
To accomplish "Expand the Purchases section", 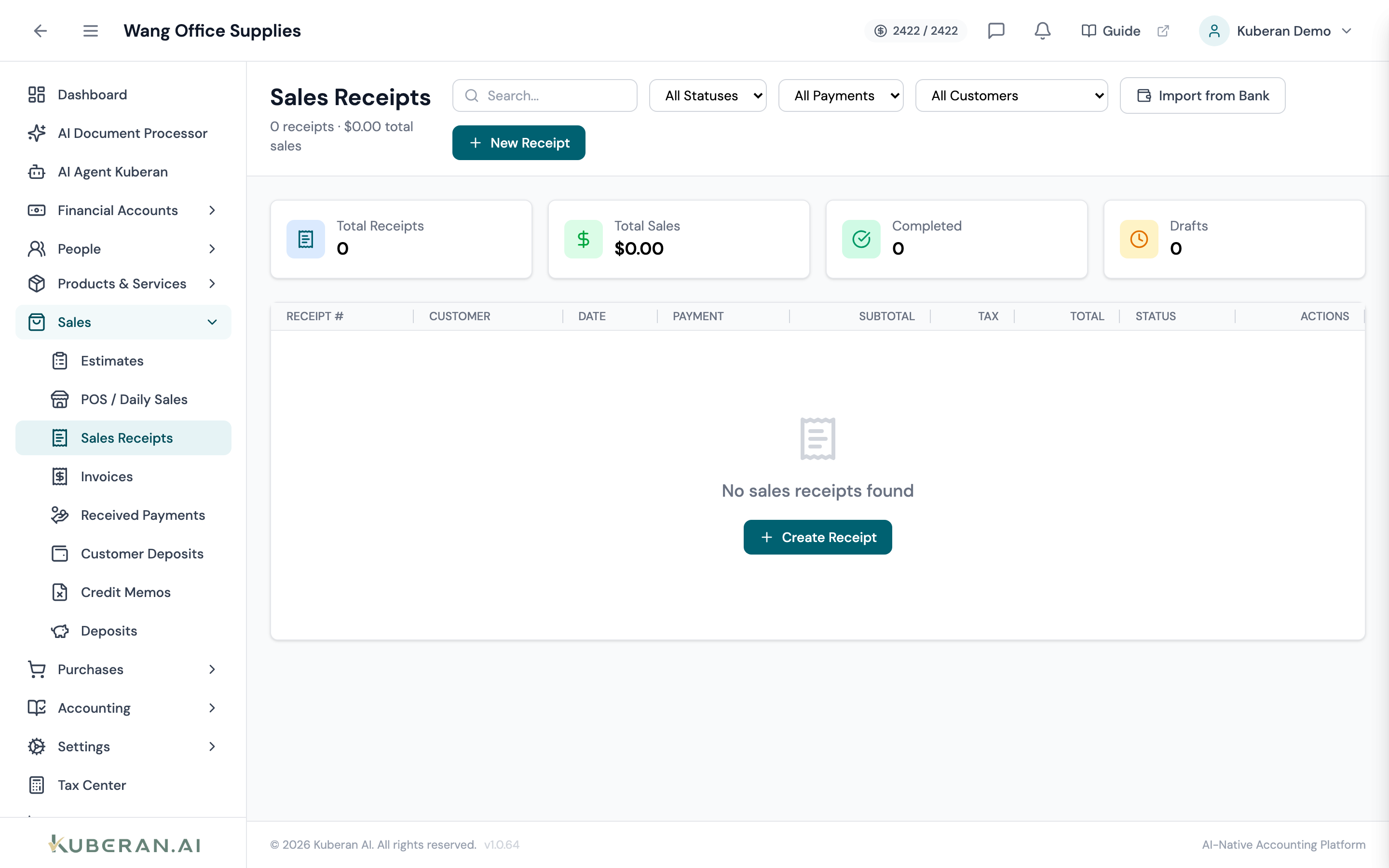I will (123, 669).
